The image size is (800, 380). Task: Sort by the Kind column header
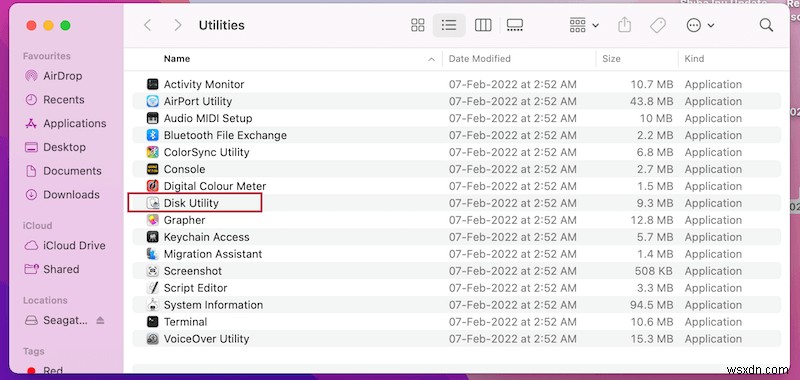[x=694, y=59]
